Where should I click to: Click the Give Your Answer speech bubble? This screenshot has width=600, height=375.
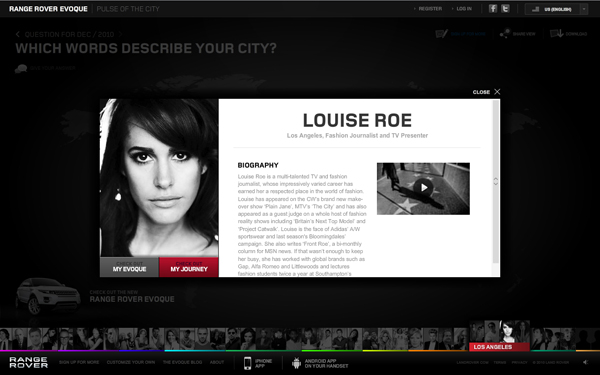click(x=21, y=68)
